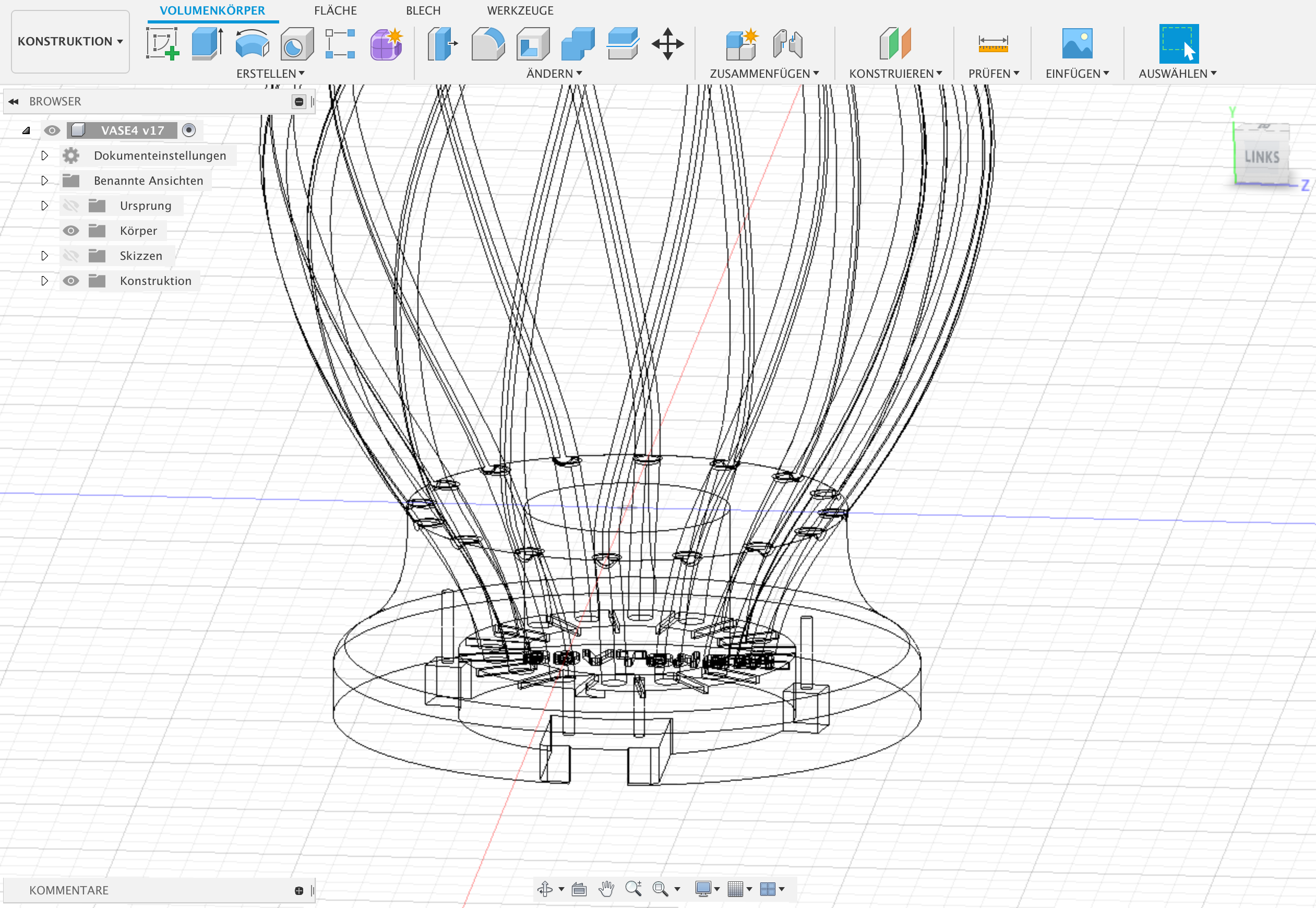
Task: Expand Dokumenteinstellungen tree node
Action: (44, 156)
